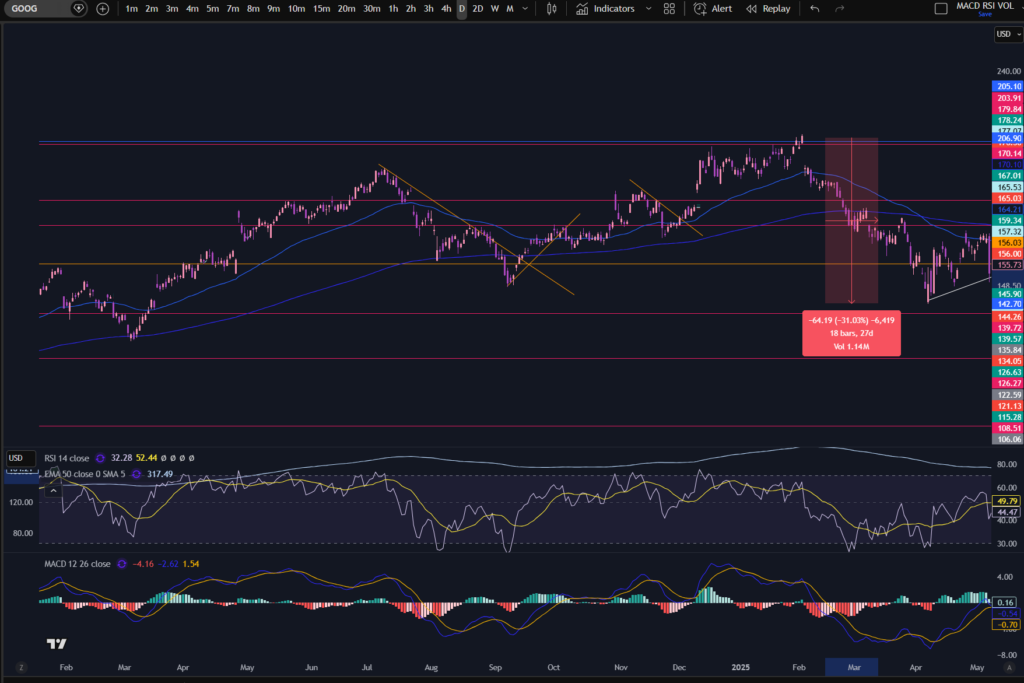This screenshot has width=1024, height=683.
Task: Click the 108.51 price level label
Action: (x=1008, y=428)
